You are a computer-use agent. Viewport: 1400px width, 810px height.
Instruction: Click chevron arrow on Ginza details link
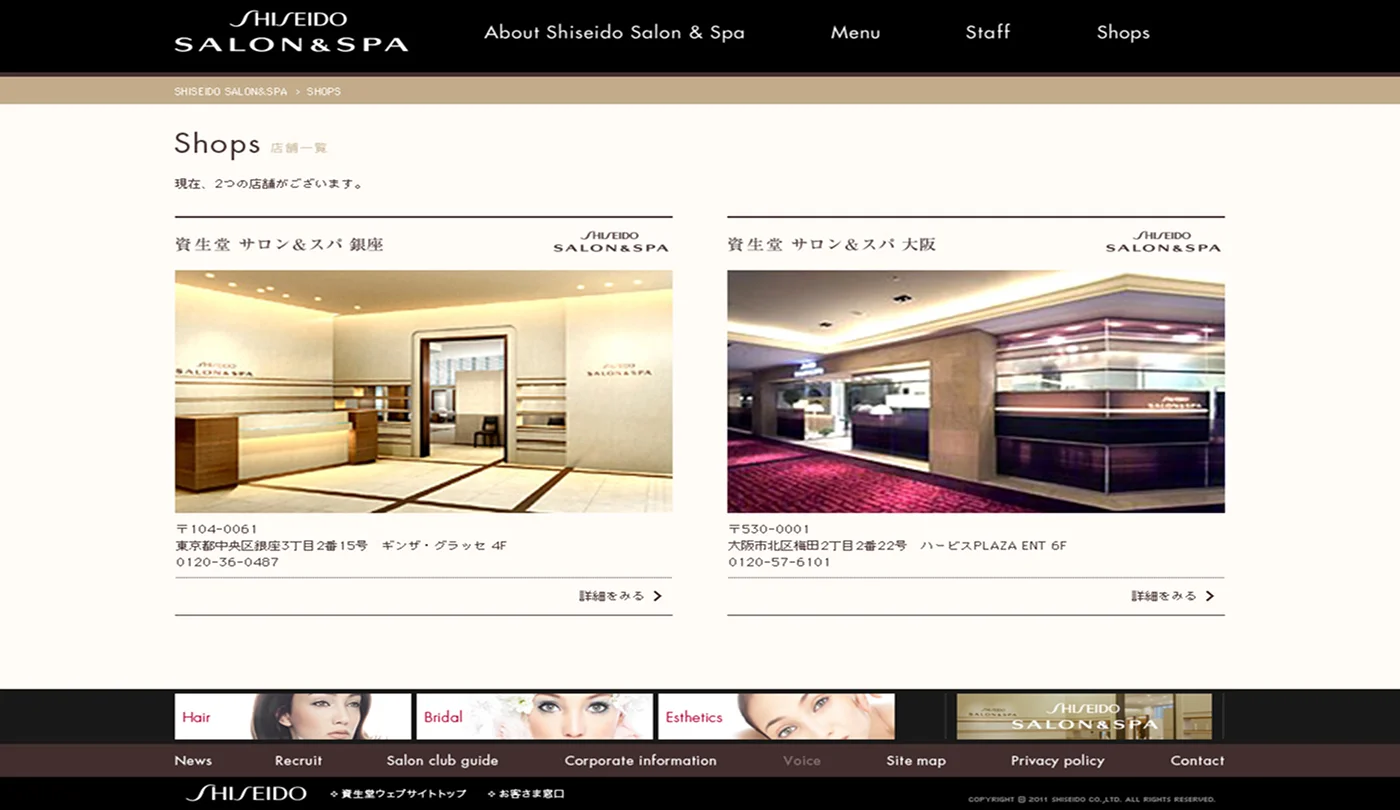point(657,596)
